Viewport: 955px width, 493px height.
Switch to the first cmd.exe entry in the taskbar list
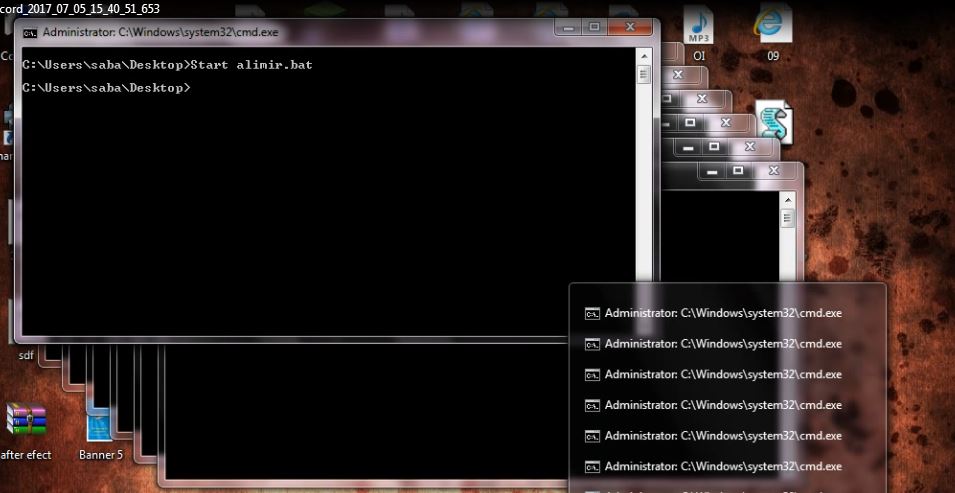pos(723,313)
